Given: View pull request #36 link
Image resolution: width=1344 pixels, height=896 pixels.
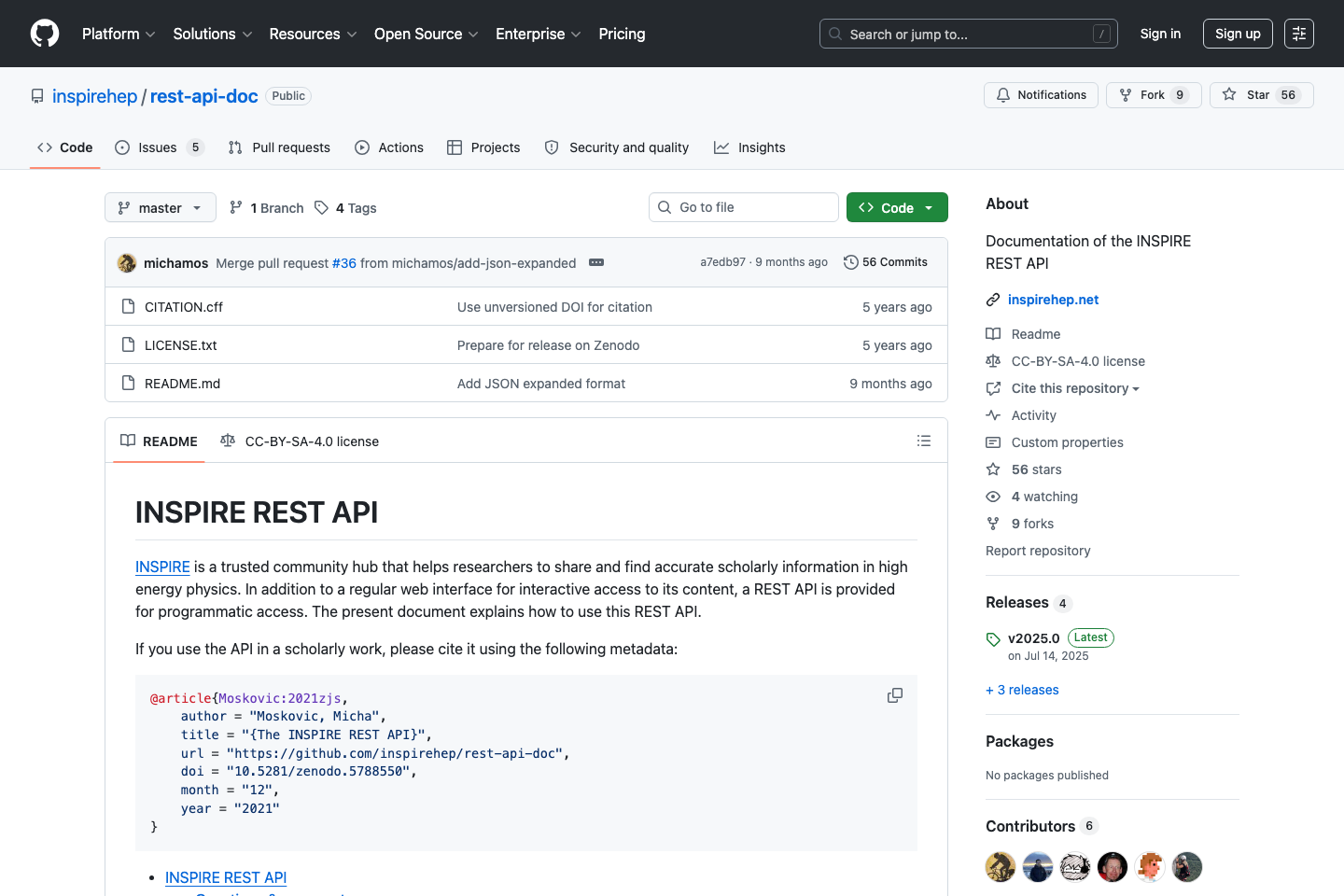Looking at the screenshot, I should click(344, 262).
